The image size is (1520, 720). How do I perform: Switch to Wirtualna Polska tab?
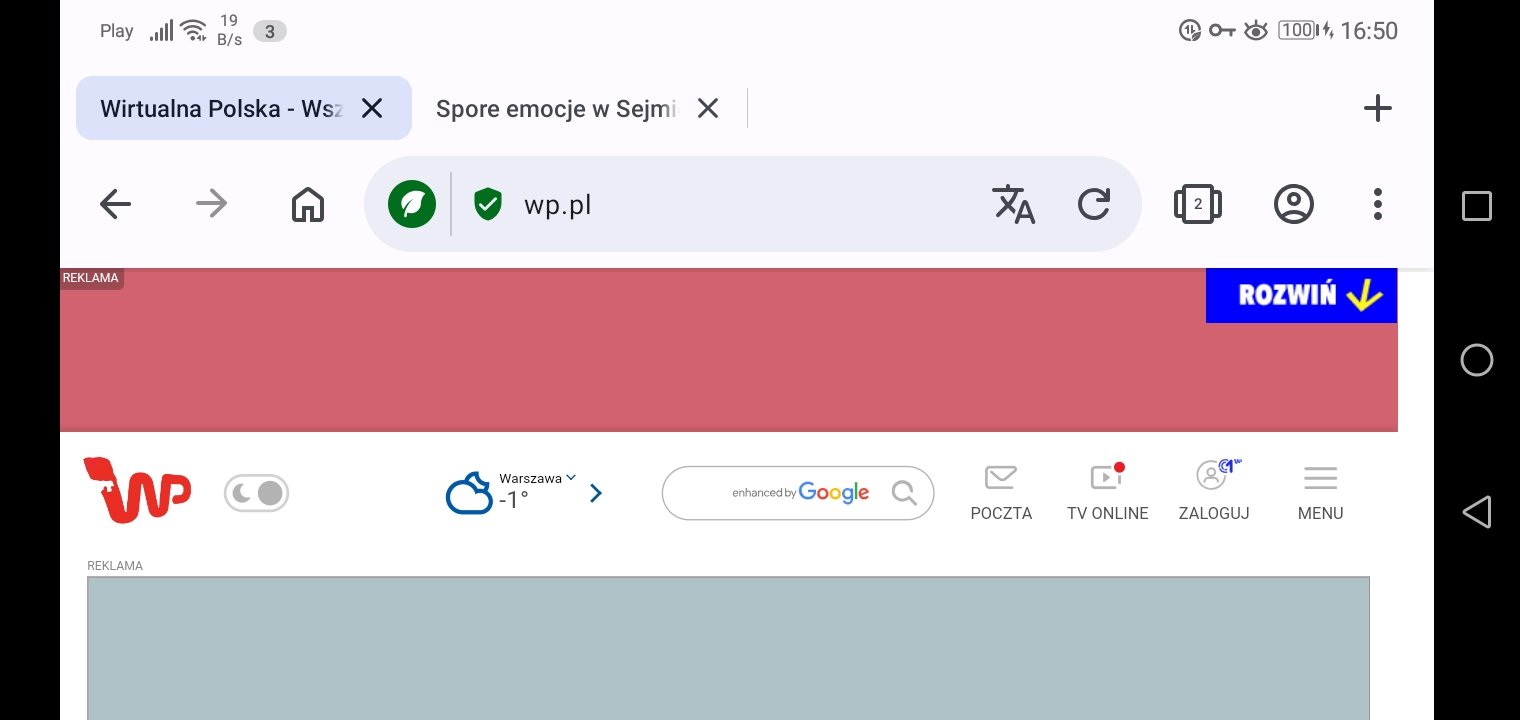tap(220, 108)
